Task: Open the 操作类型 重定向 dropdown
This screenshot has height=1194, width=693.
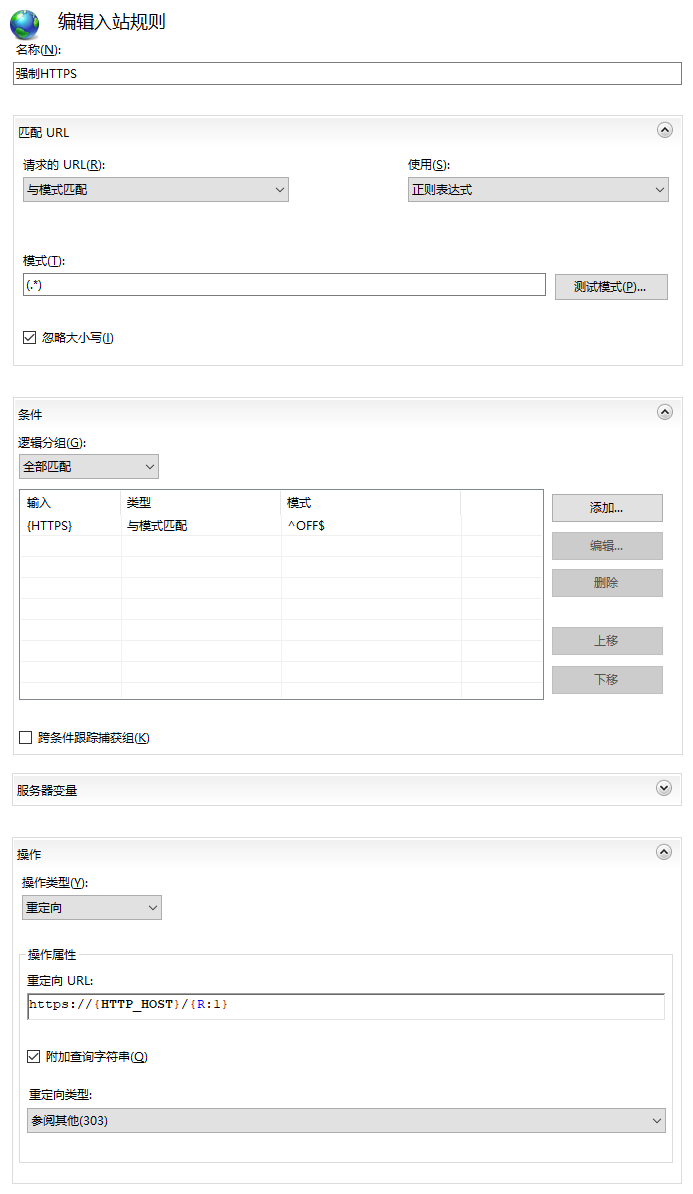Action: coord(91,908)
